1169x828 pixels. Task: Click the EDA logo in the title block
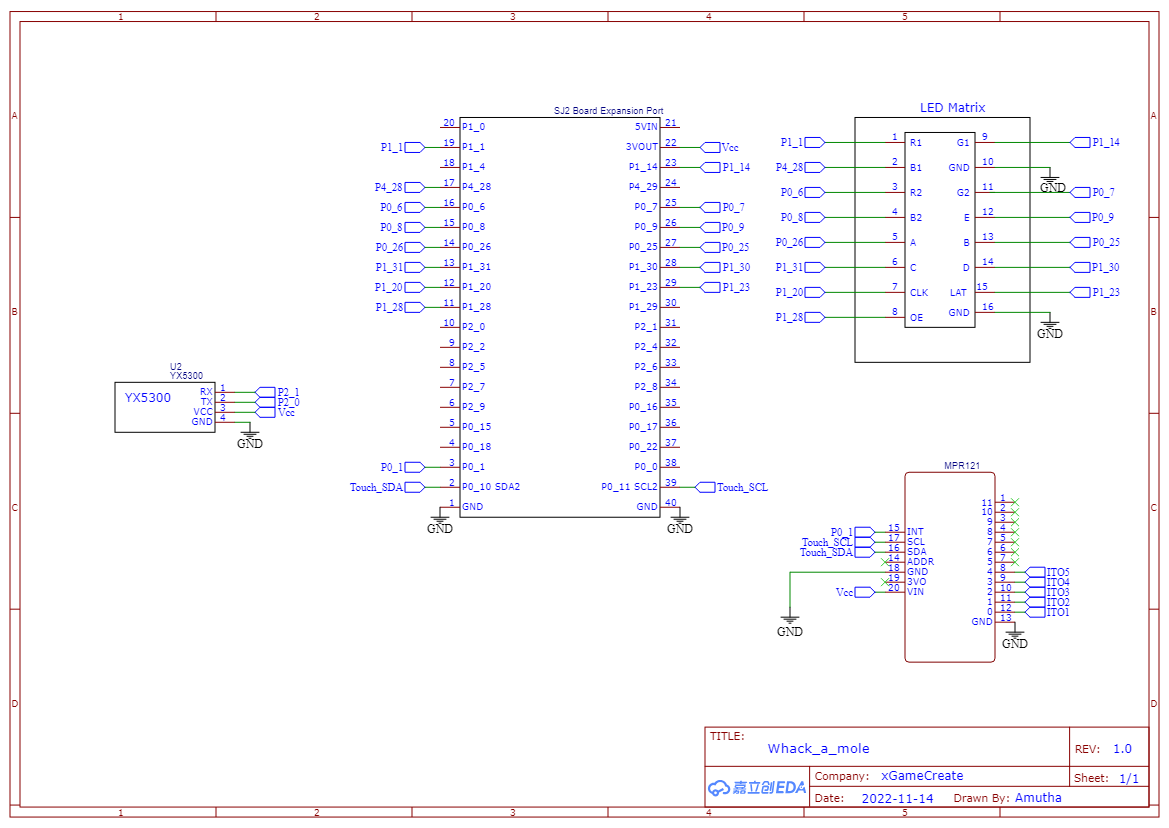757,788
